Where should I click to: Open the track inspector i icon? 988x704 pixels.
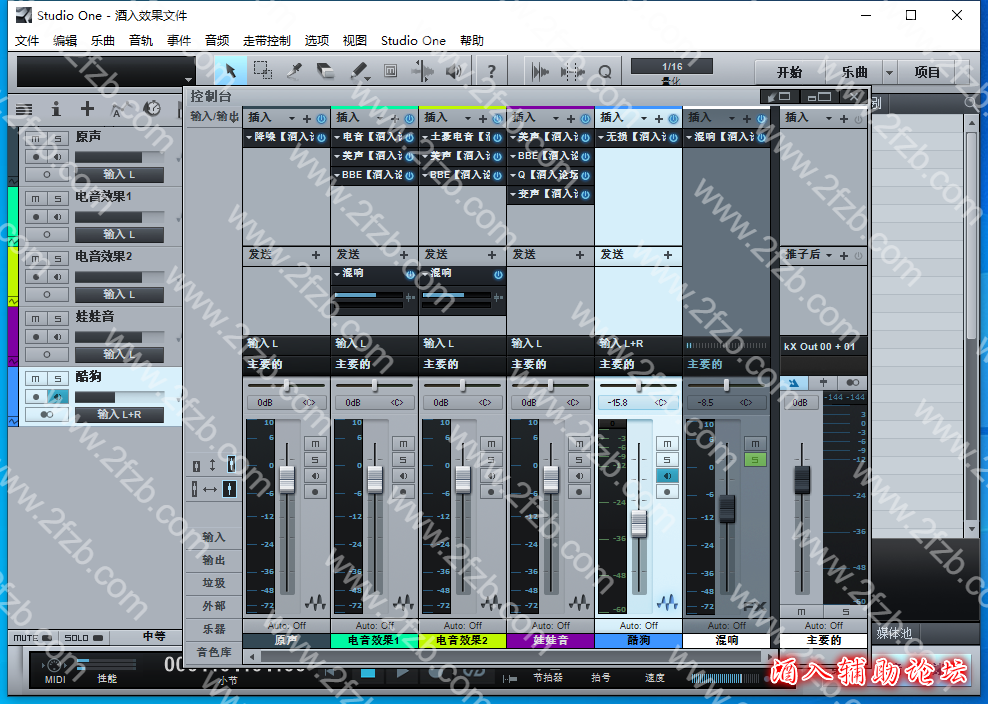(56, 109)
